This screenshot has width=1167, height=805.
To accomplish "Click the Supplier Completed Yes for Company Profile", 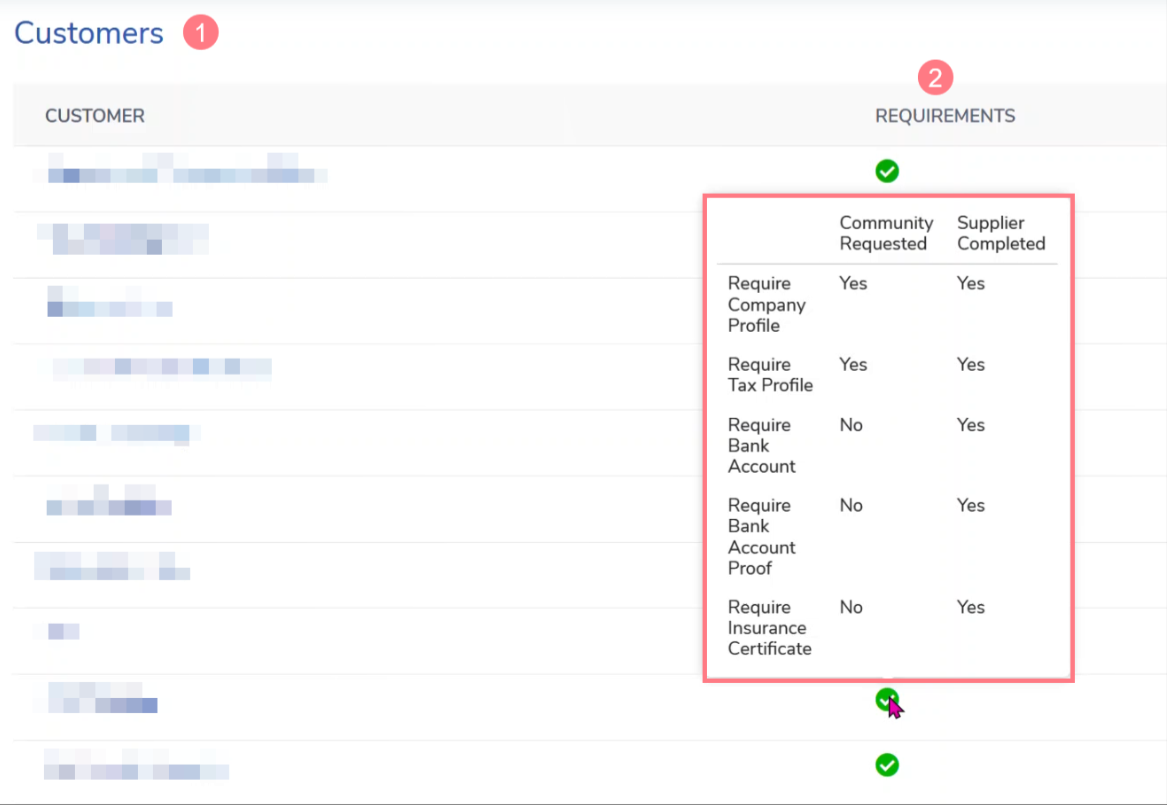I will 970,283.
